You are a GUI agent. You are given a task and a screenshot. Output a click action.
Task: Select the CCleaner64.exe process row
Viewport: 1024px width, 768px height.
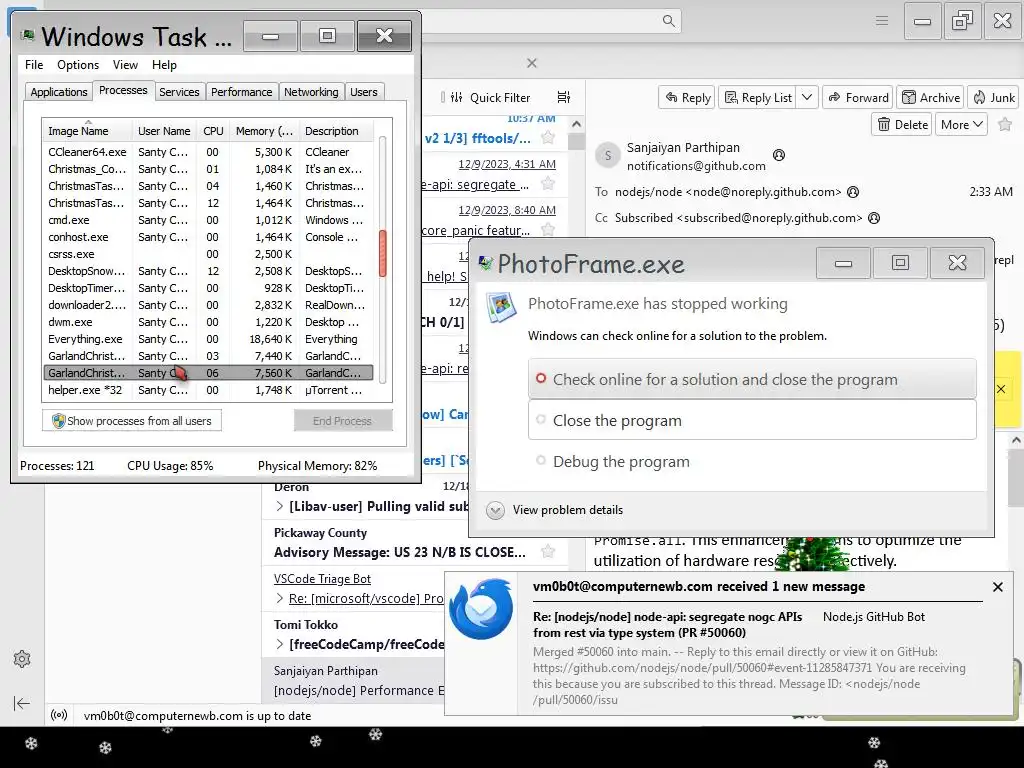208,152
